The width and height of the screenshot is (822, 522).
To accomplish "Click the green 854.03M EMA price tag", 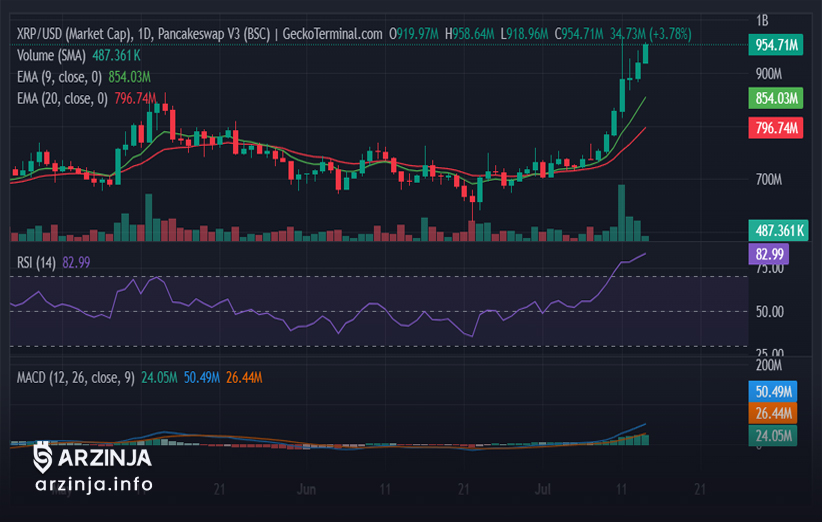I will point(776,98).
